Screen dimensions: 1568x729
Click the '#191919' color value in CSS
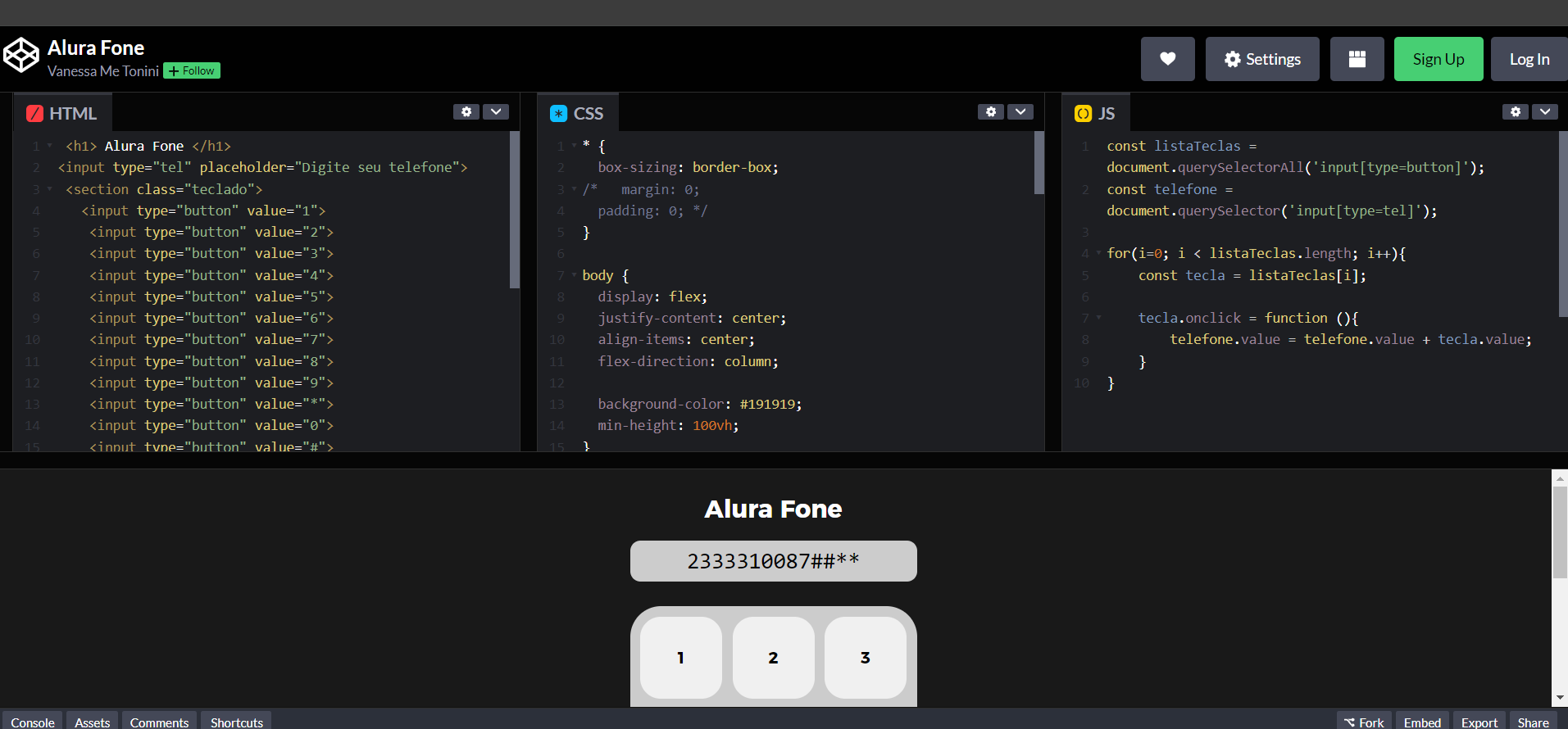pyautogui.click(x=767, y=404)
